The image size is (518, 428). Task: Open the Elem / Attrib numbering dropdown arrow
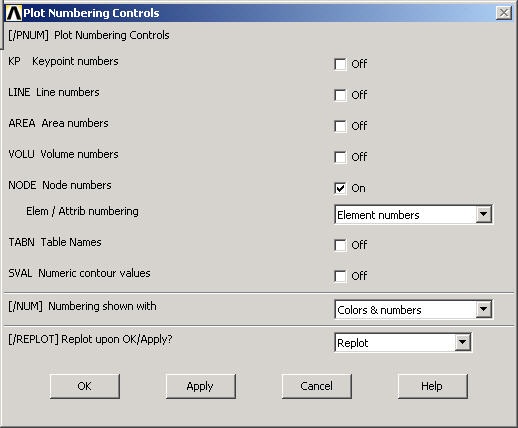coord(483,214)
